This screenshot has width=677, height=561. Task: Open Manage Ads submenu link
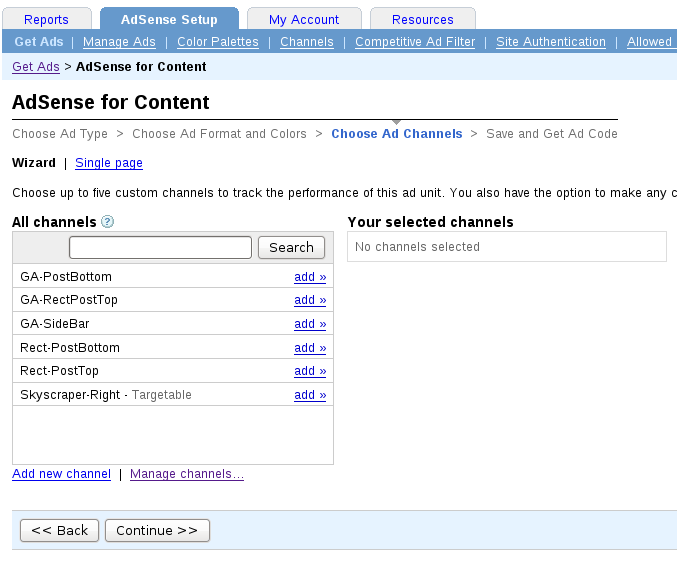tap(119, 42)
